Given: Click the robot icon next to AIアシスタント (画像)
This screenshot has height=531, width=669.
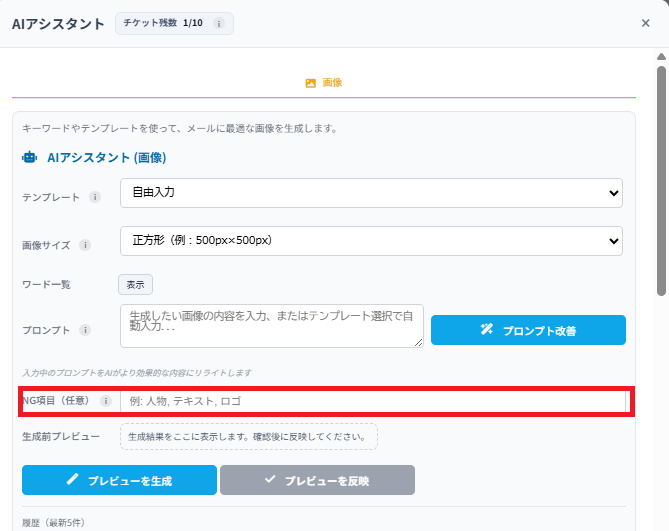Looking at the screenshot, I should coord(29,157).
